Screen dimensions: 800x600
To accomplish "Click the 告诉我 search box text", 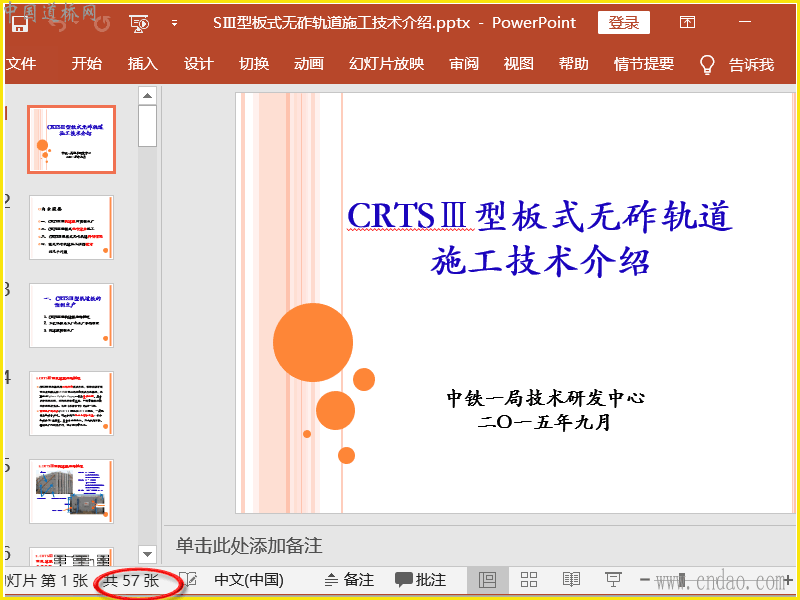I will coord(752,65).
